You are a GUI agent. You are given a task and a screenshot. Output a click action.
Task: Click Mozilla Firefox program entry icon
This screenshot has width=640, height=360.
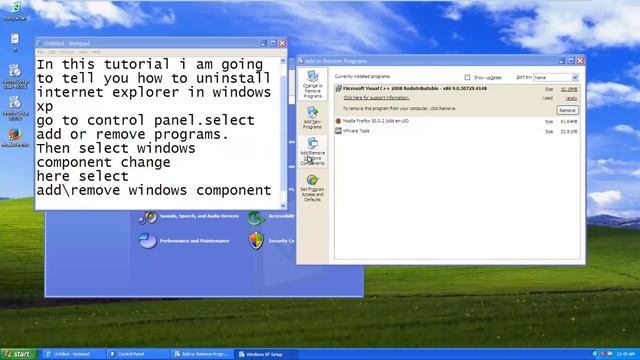(338, 121)
